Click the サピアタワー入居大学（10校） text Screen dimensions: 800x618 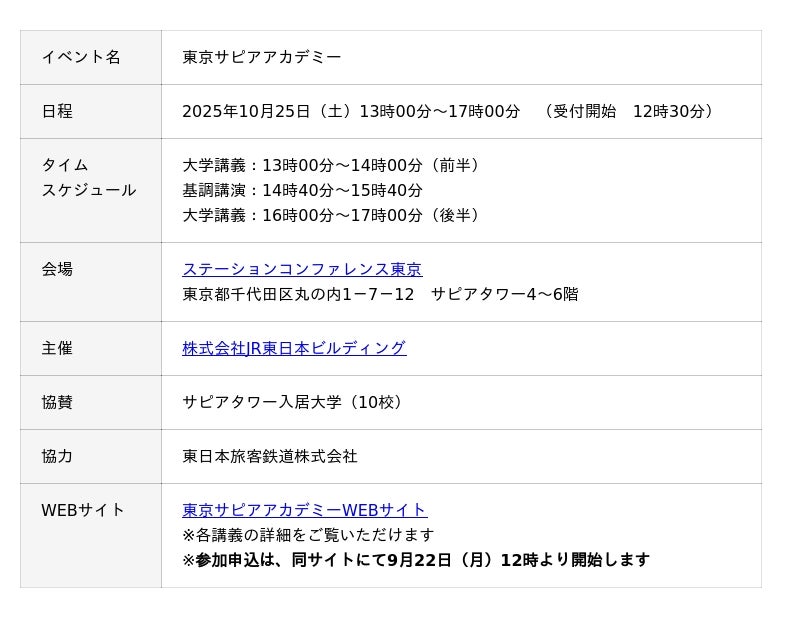coord(295,402)
